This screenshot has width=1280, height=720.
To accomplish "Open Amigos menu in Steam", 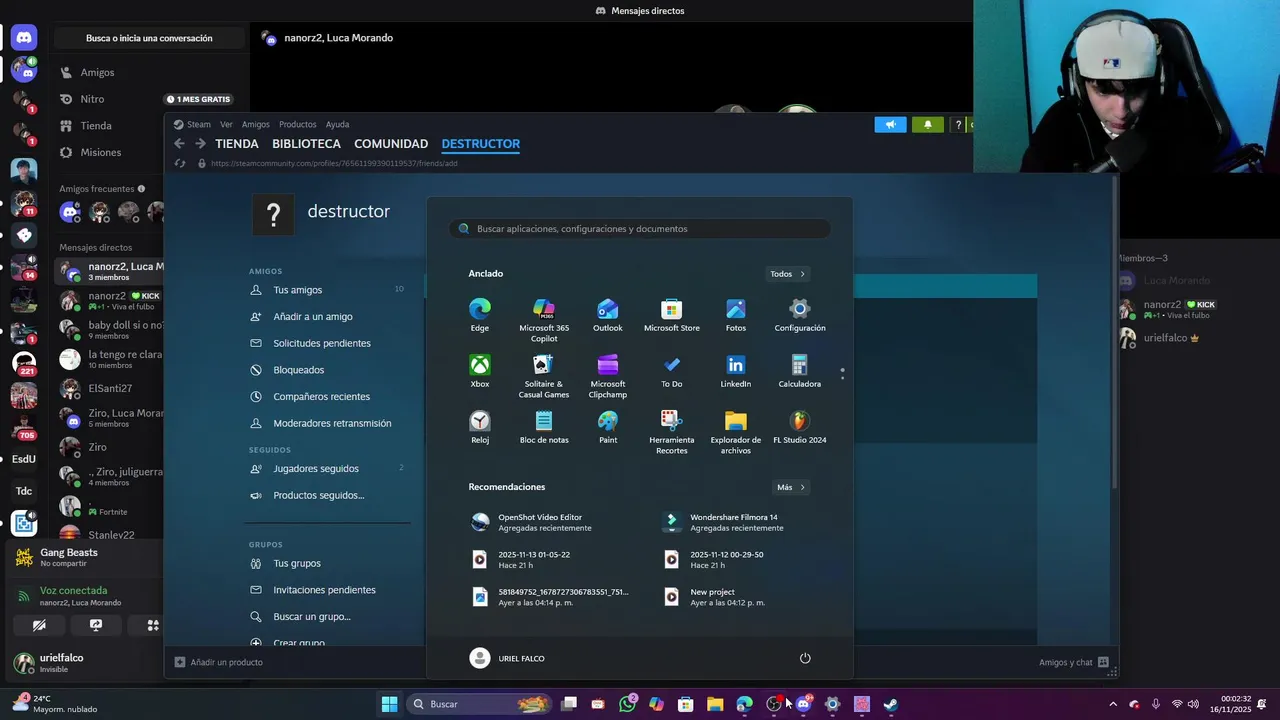I will click(x=255, y=125).
